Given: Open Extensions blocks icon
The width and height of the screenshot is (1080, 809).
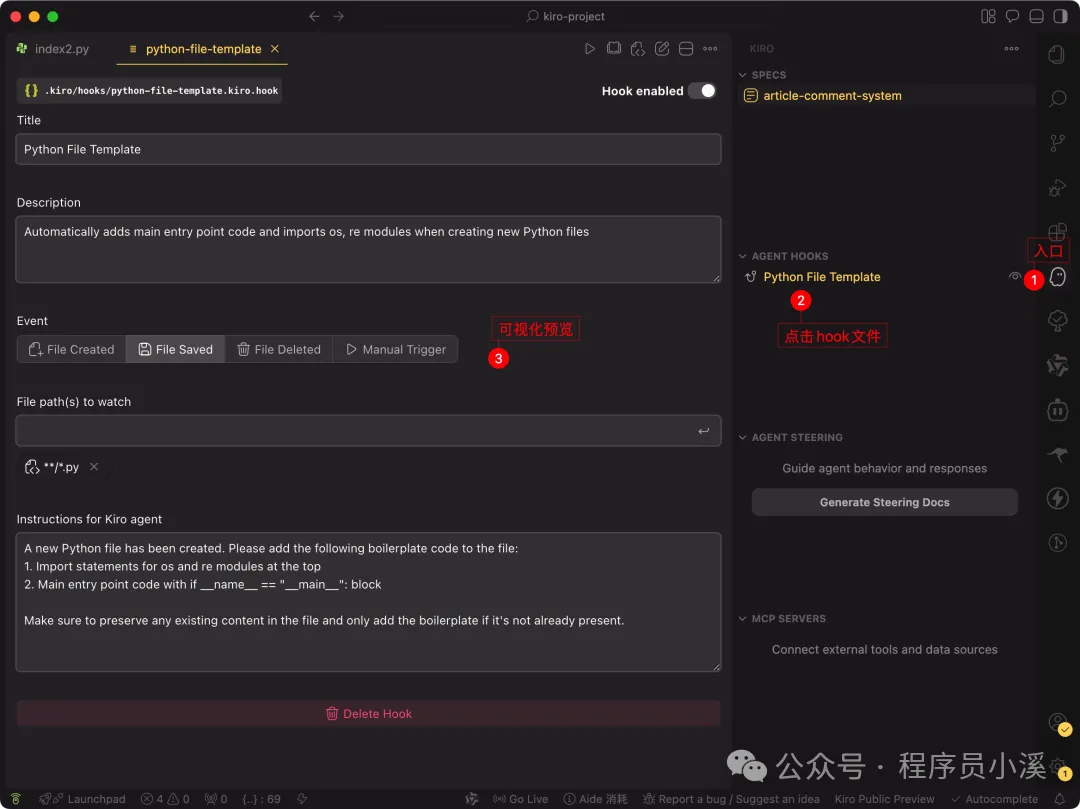Looking at the screenshot, I should [1057, 231].
